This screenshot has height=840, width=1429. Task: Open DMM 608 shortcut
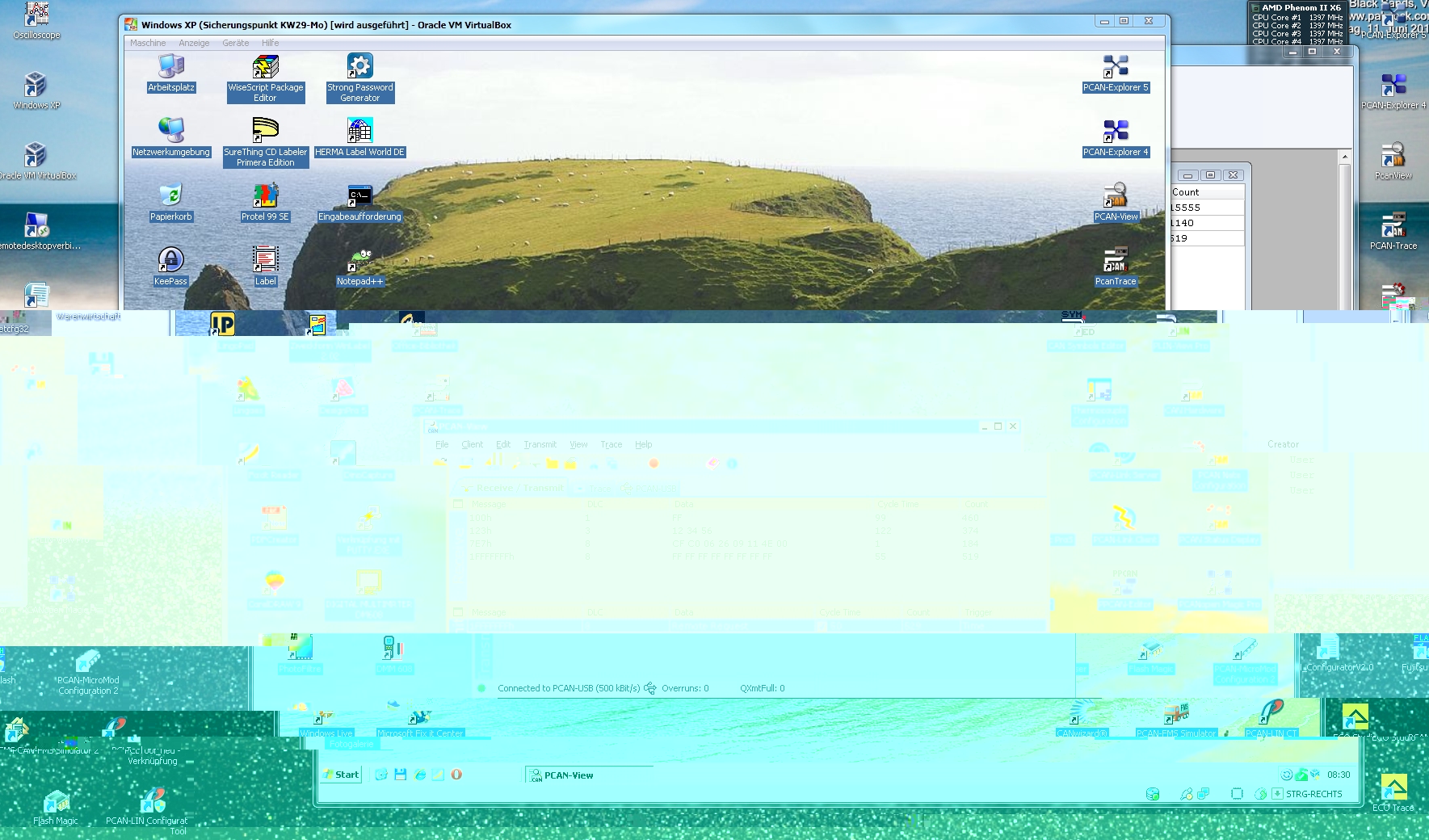click(x=394, y=655)
